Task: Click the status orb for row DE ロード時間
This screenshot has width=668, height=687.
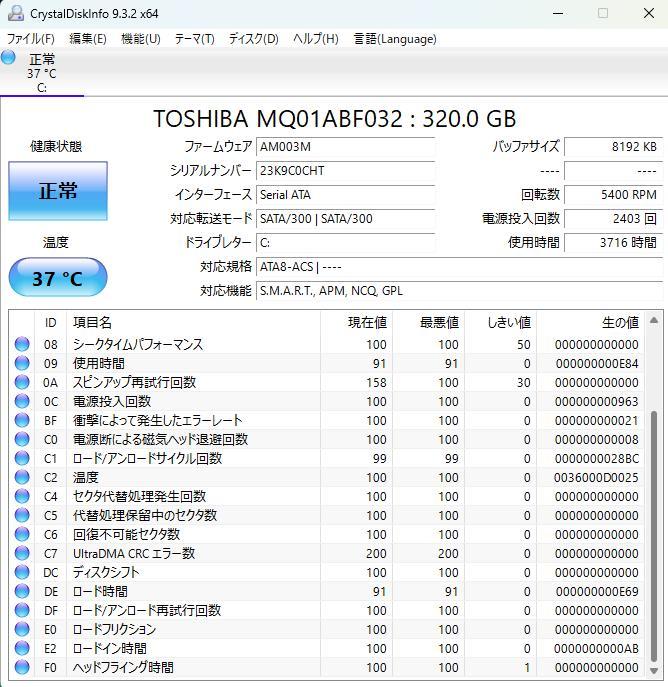Action: click(x=22, y=591)
